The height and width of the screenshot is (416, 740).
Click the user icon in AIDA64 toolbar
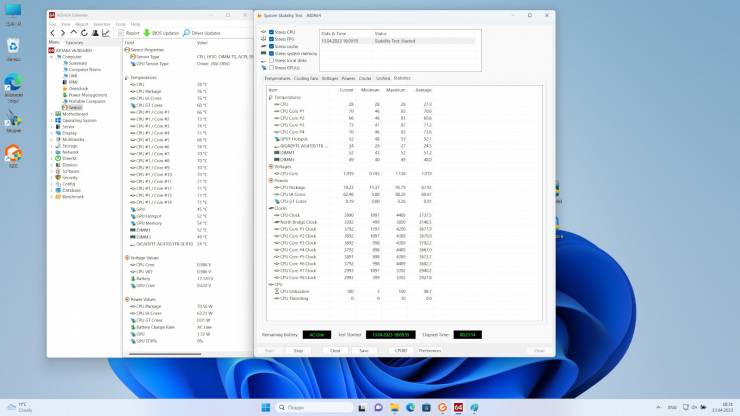click(95, 33)
